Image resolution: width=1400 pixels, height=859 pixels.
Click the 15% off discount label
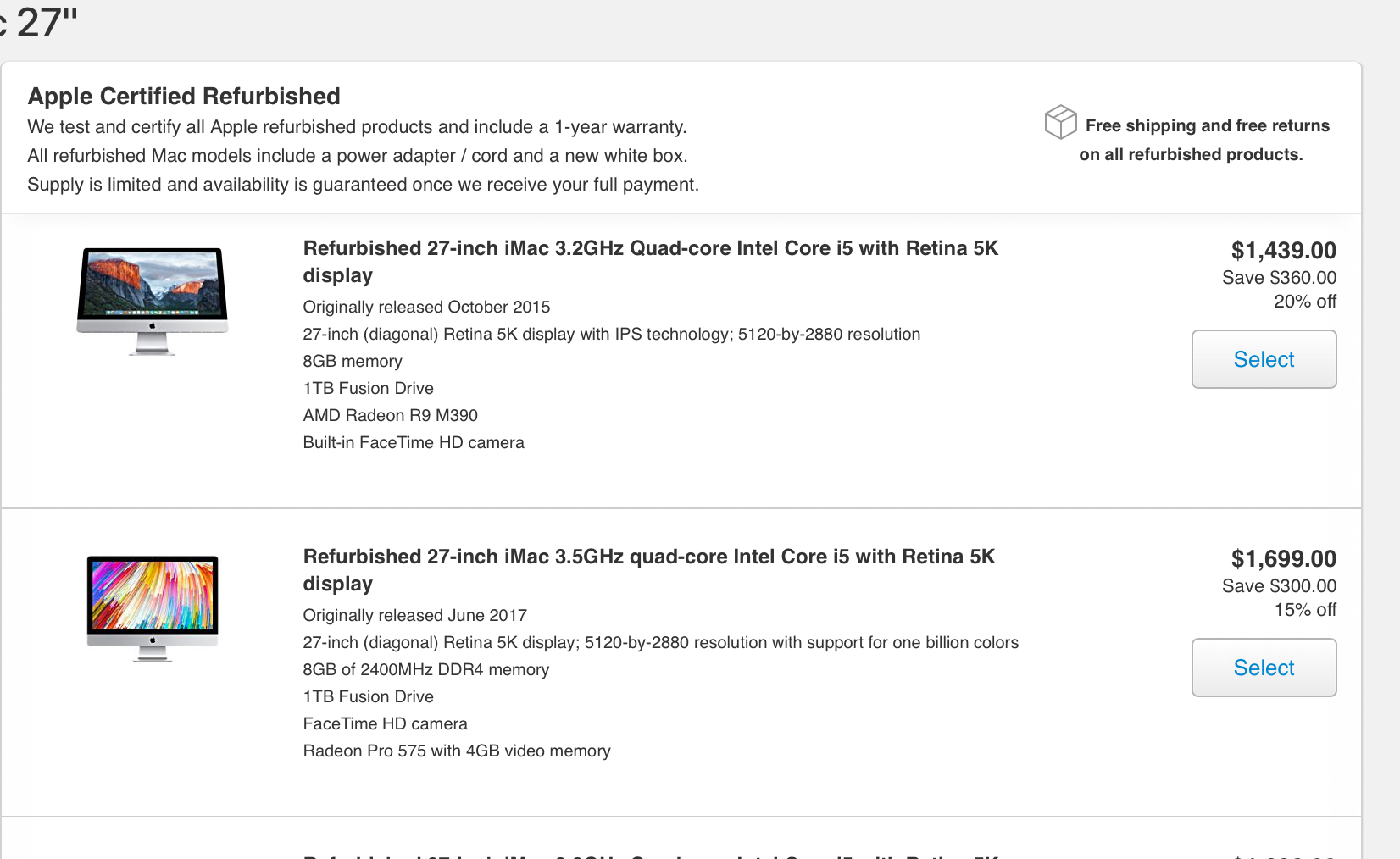point(1305,610)
